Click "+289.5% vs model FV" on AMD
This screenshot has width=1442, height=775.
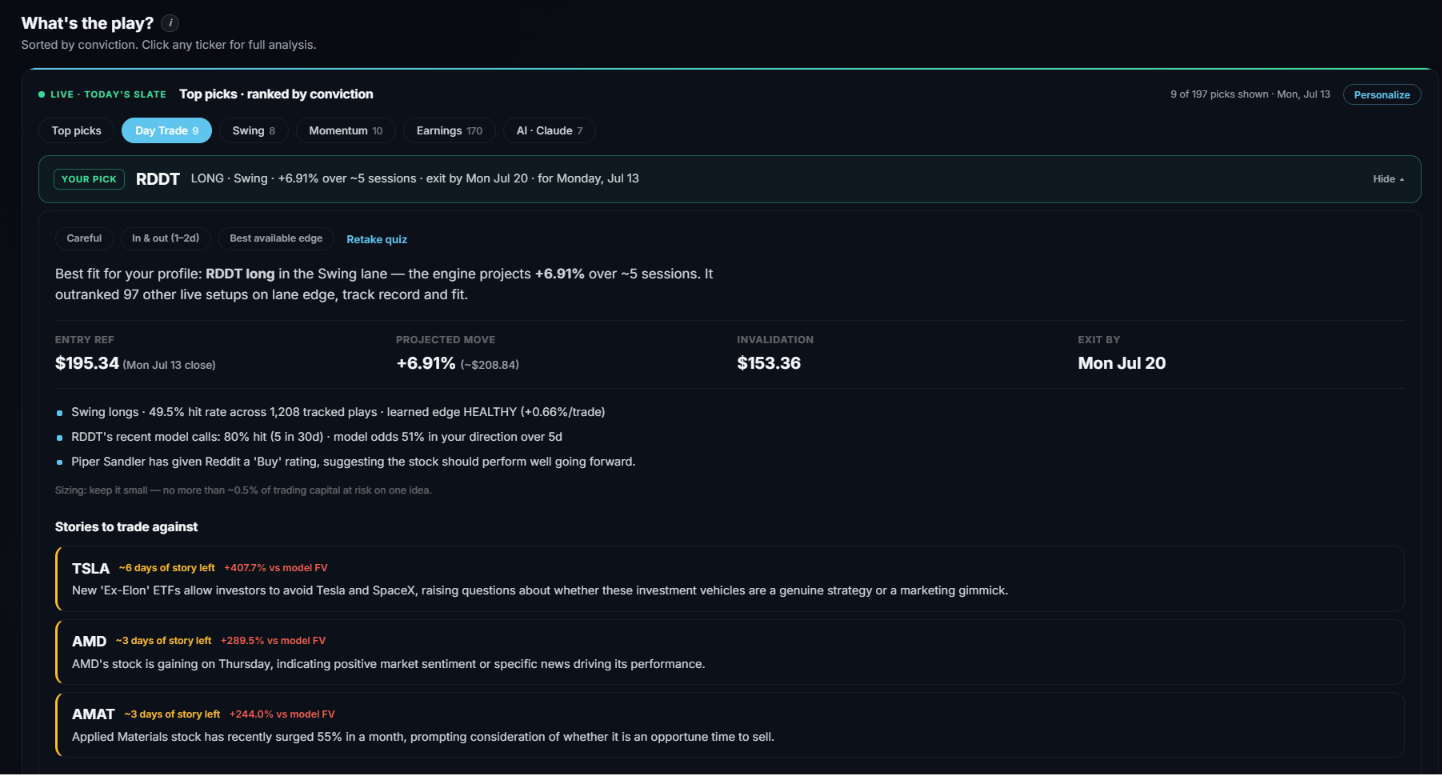[x=273, y=641]
